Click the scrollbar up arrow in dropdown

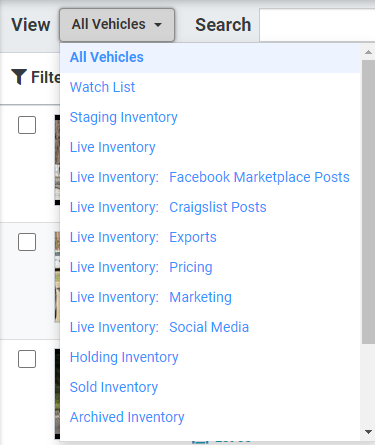click(x=368, y=52)
